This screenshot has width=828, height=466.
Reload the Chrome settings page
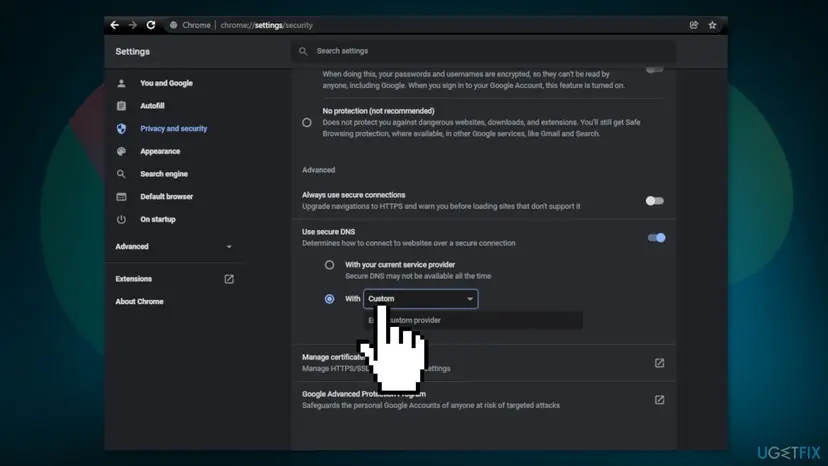coord(151,25)
